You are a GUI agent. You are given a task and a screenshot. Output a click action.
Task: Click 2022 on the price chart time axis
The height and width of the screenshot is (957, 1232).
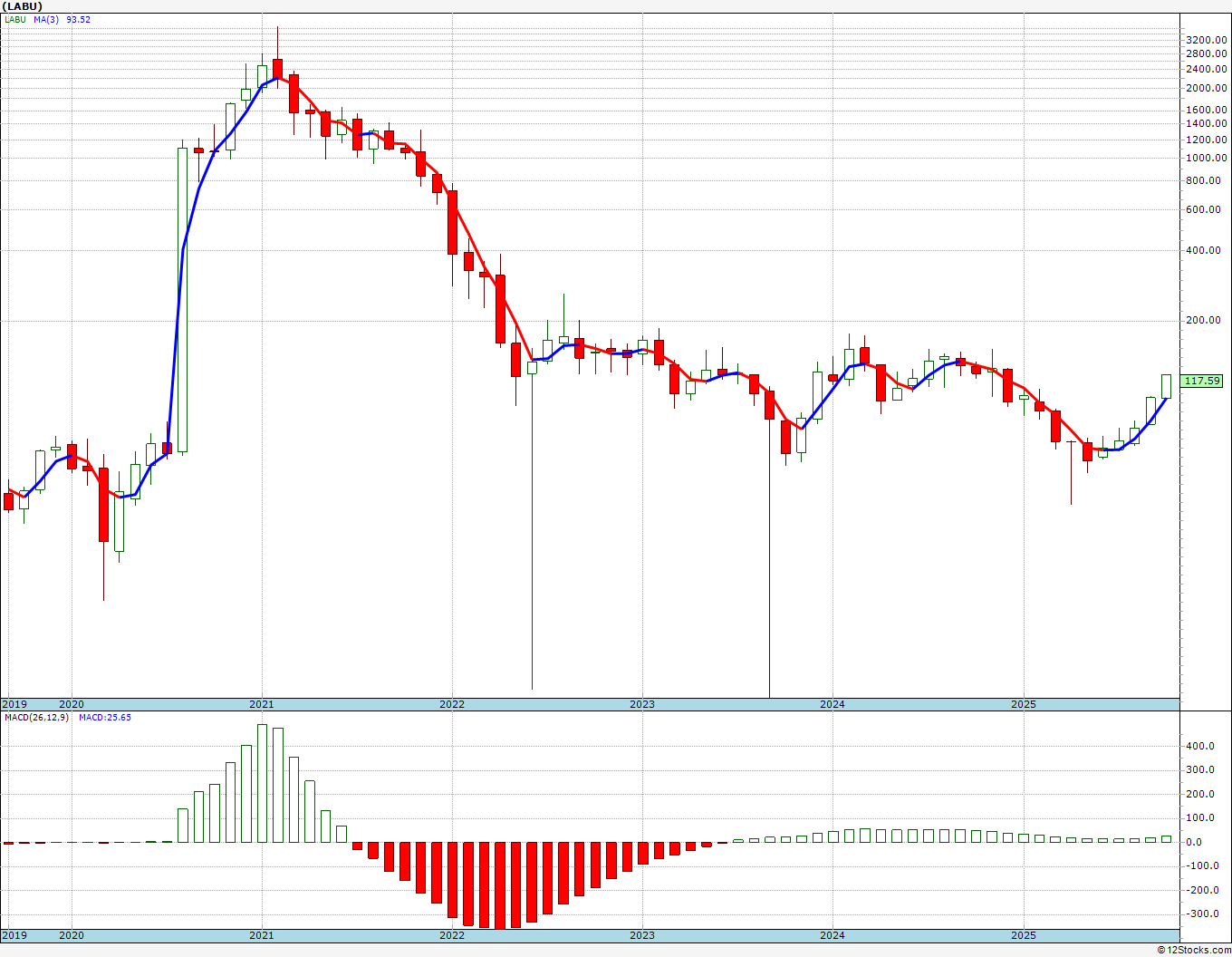[451, 704]
